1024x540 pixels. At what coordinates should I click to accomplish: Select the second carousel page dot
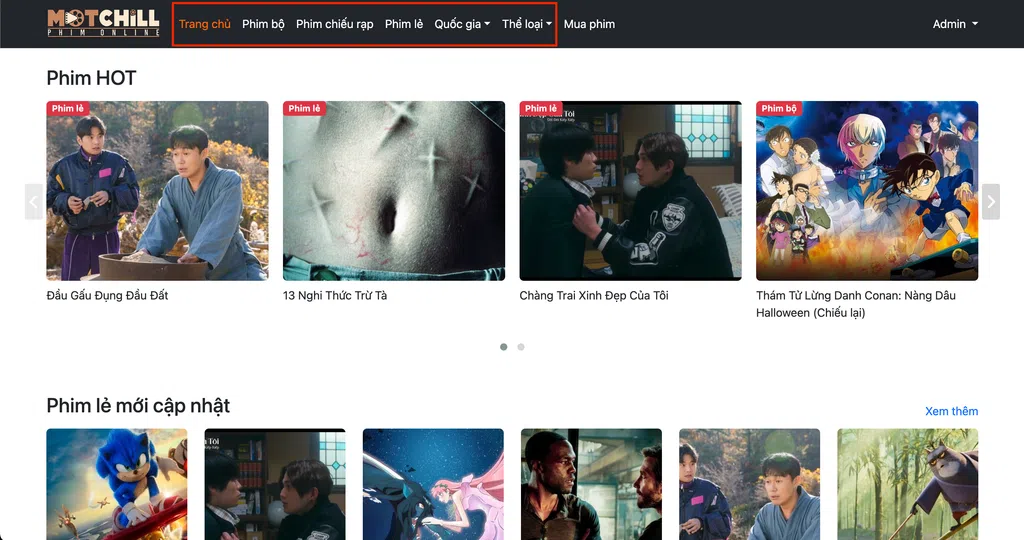pyautogui.click(x=520, y=347)
